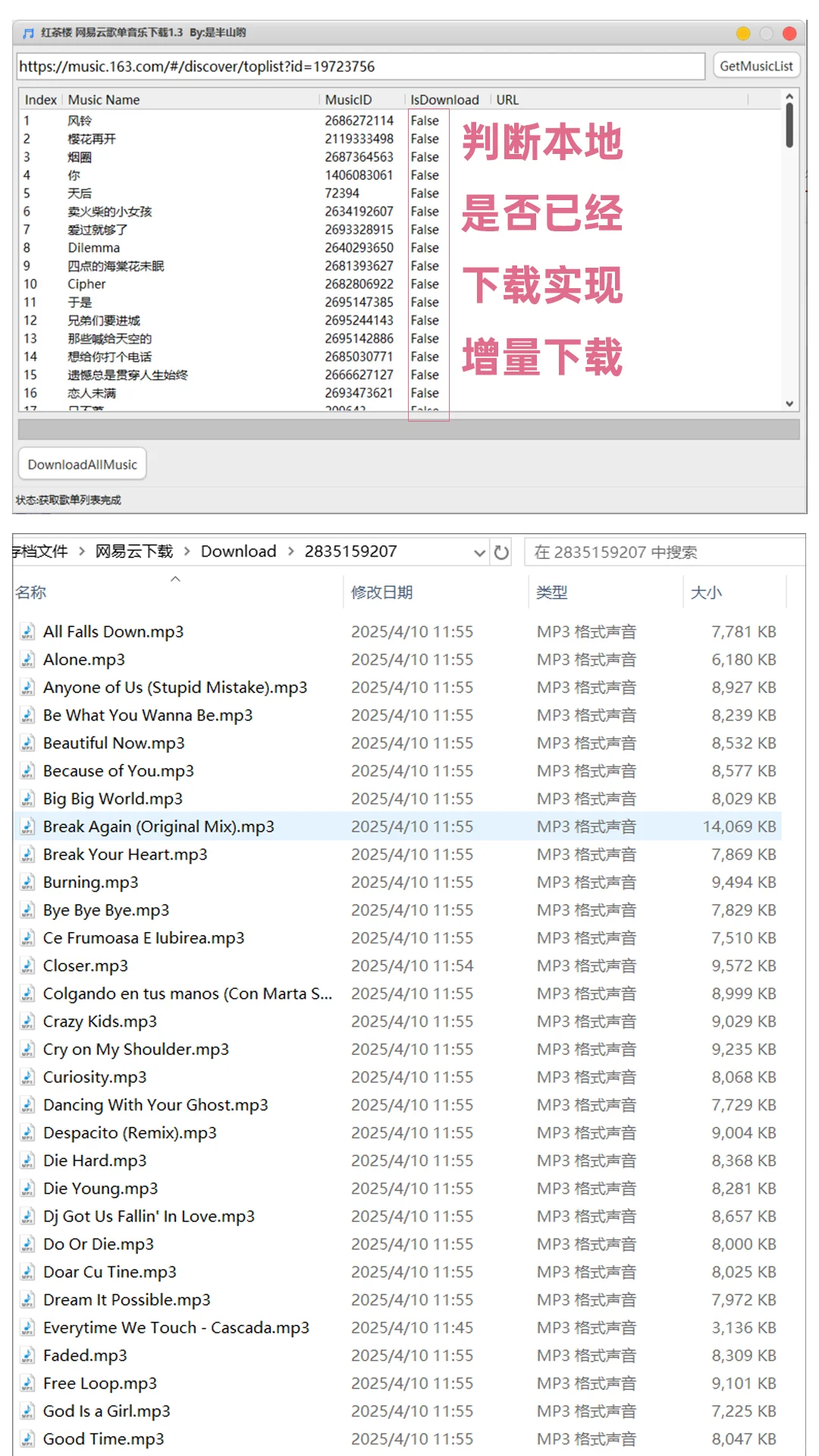Click the music list scrollbar down arrow
This screenshot has height=1456, width=819.
pos(789,404)
